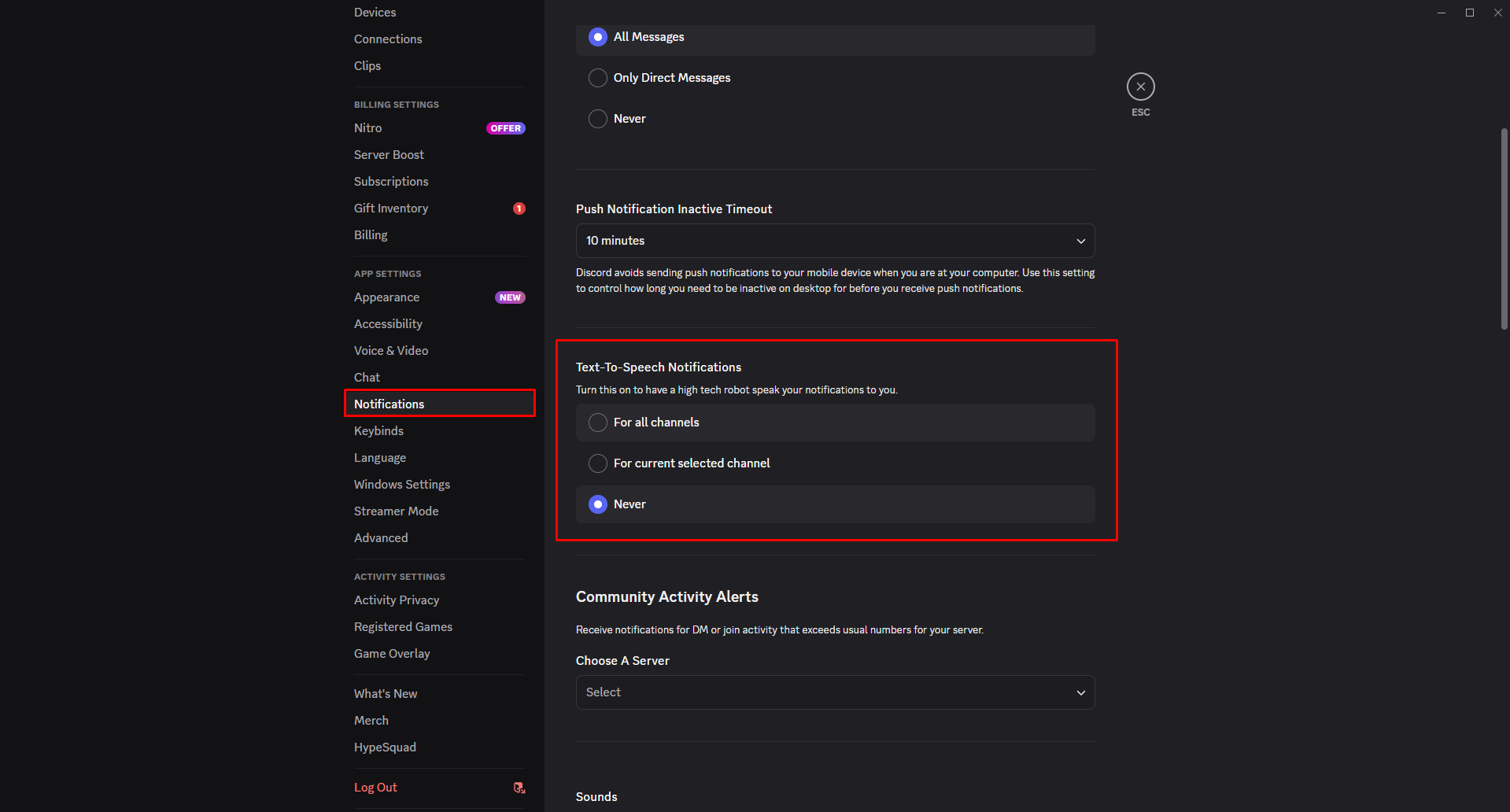Image resolution: width=1510 pixels, height=812 pixels.
Task: Enable text-to-speech For all channels
Action: 598,422
